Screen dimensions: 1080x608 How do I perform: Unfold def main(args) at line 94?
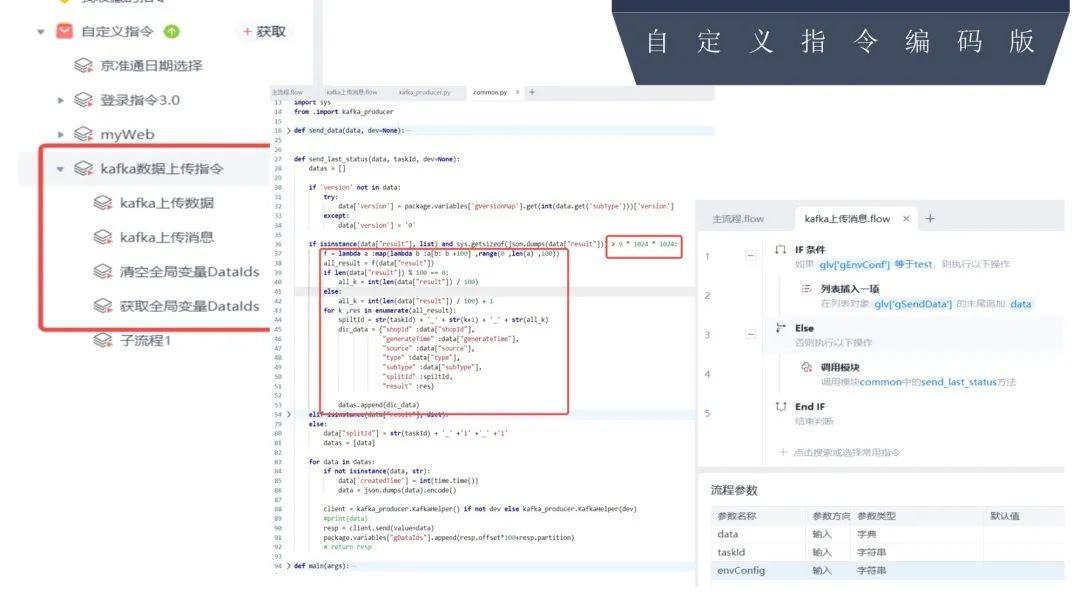[289, 566]
